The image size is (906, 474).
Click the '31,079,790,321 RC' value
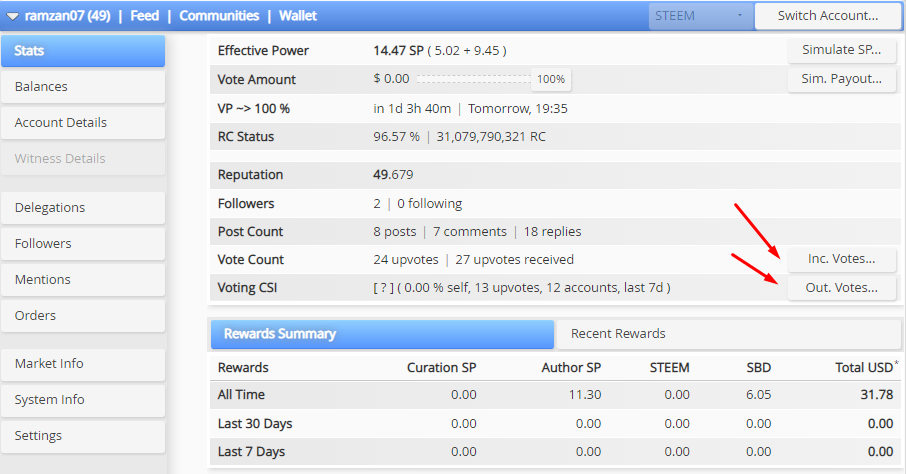491,137
